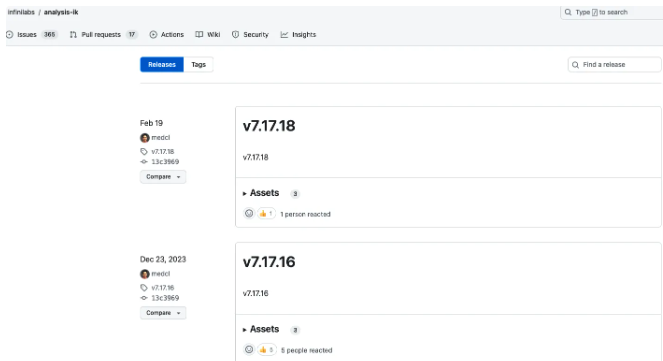Click the Dec 23, 2023 release date
This screenshot has width=663, height=361.
[x=163, y=259]
